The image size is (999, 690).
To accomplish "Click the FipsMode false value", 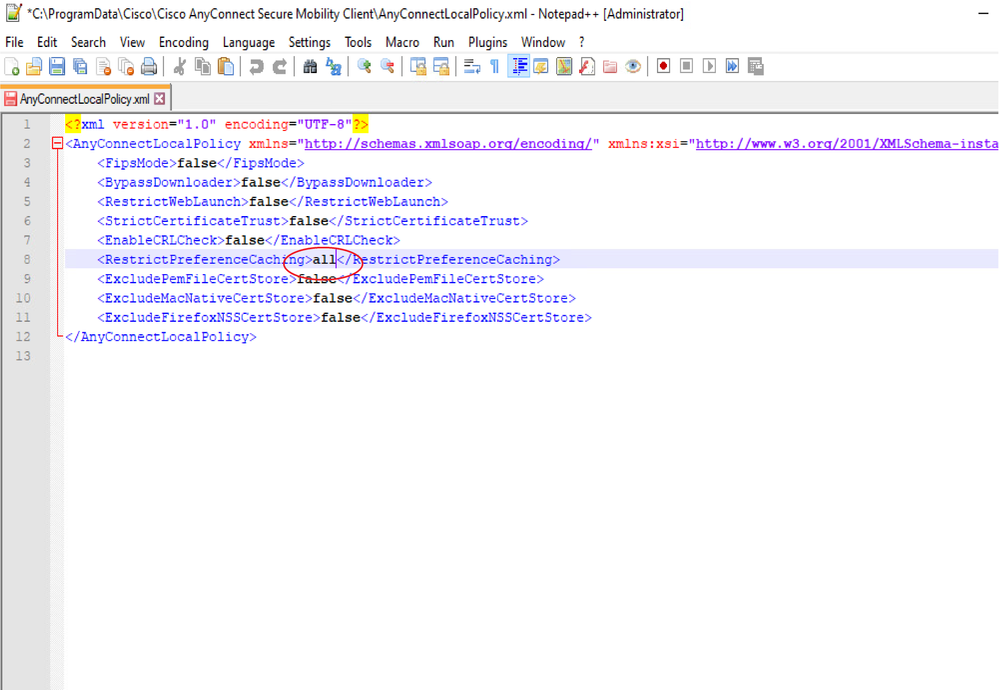I will point(197,163).
